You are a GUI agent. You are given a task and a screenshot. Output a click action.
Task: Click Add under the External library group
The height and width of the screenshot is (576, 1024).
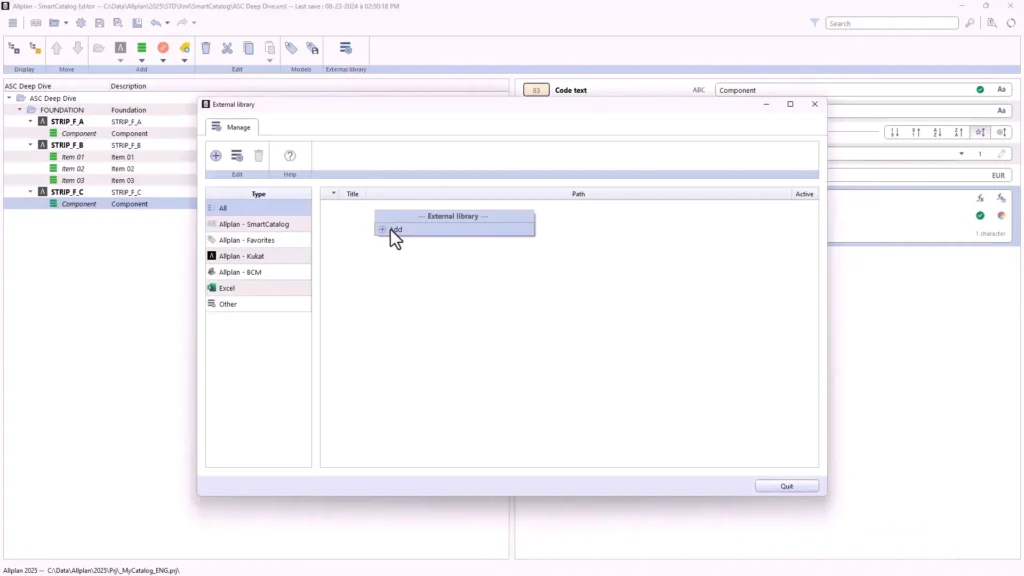[394, 230]
